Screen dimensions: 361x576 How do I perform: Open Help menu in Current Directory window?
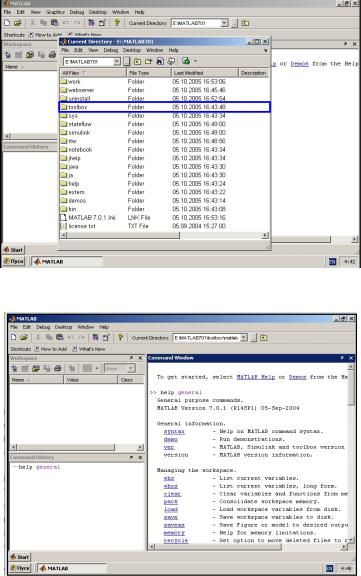tap(173, 50)
